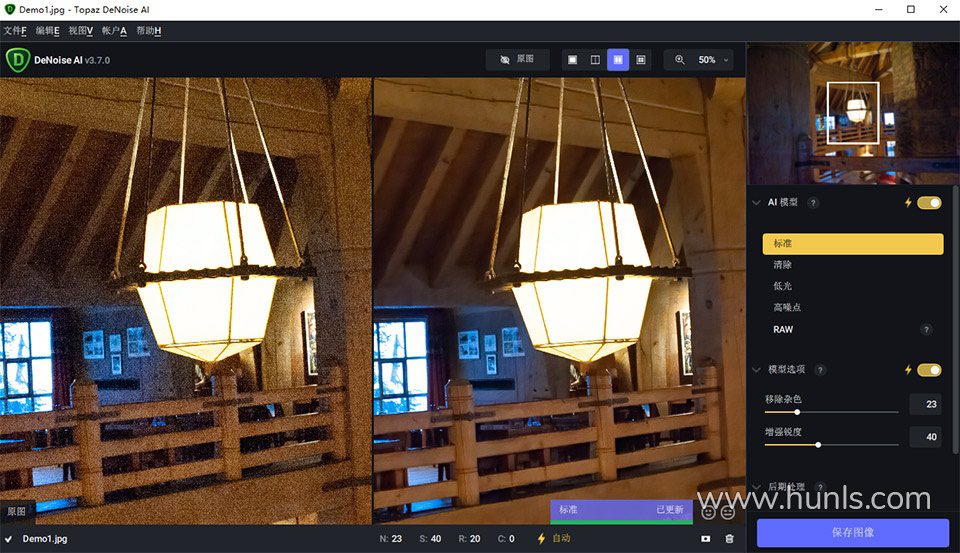
Task: Click the 标准 已更新 status bar
Action: (x=621, y=511)
